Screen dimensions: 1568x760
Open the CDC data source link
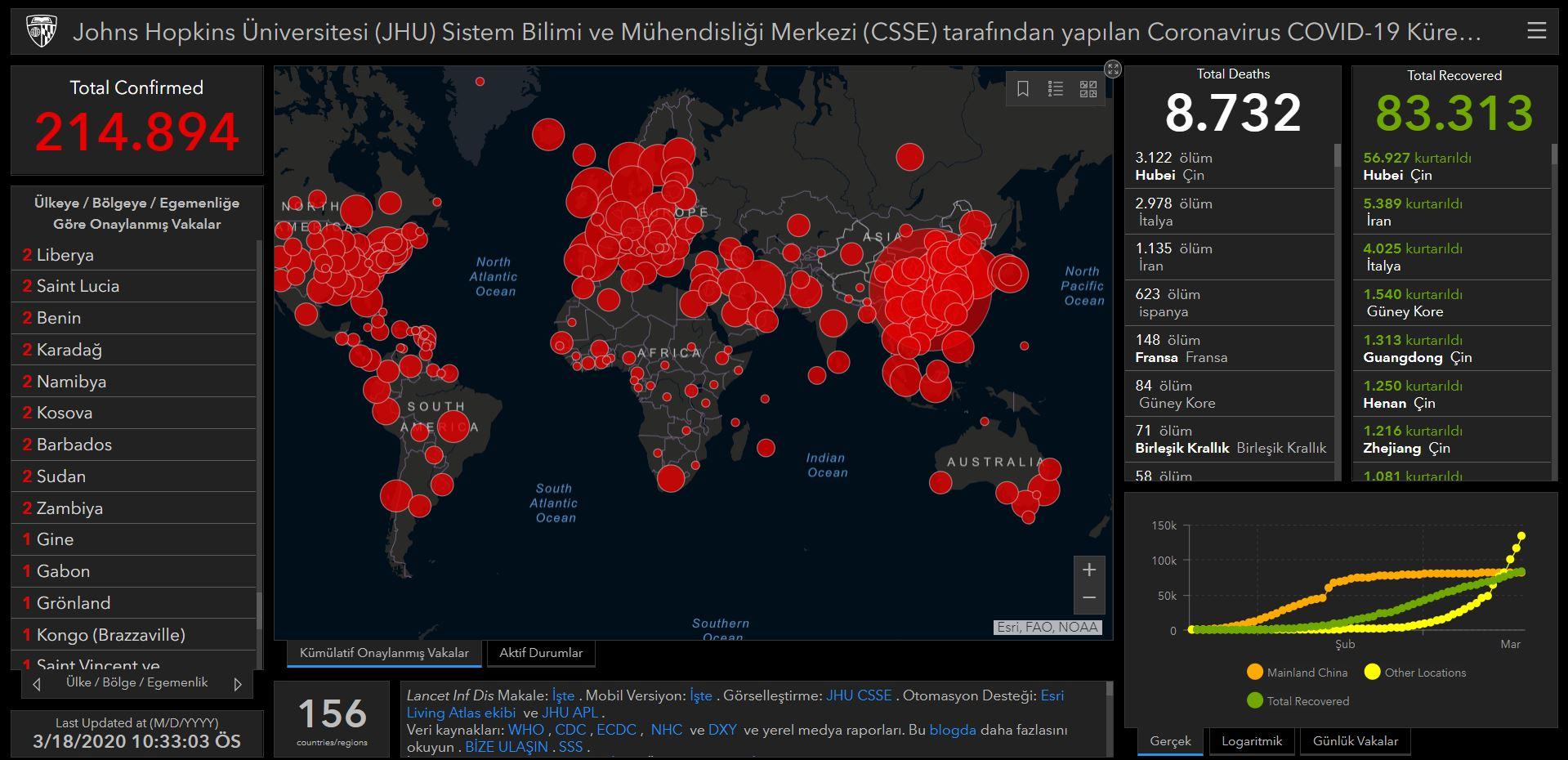[x=570, y=730]
